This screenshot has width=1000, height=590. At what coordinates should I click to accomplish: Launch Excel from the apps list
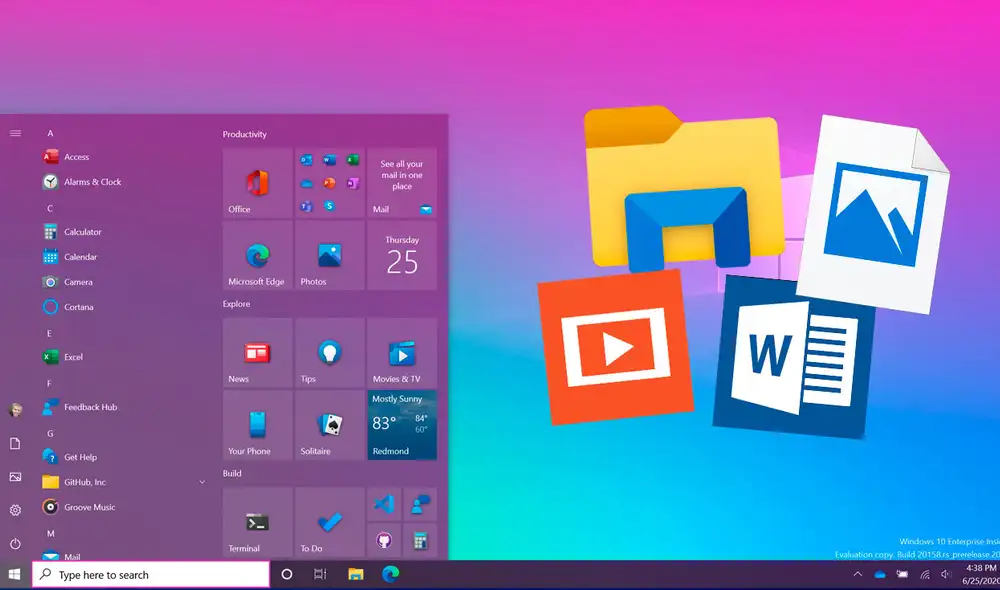point(78,357)
